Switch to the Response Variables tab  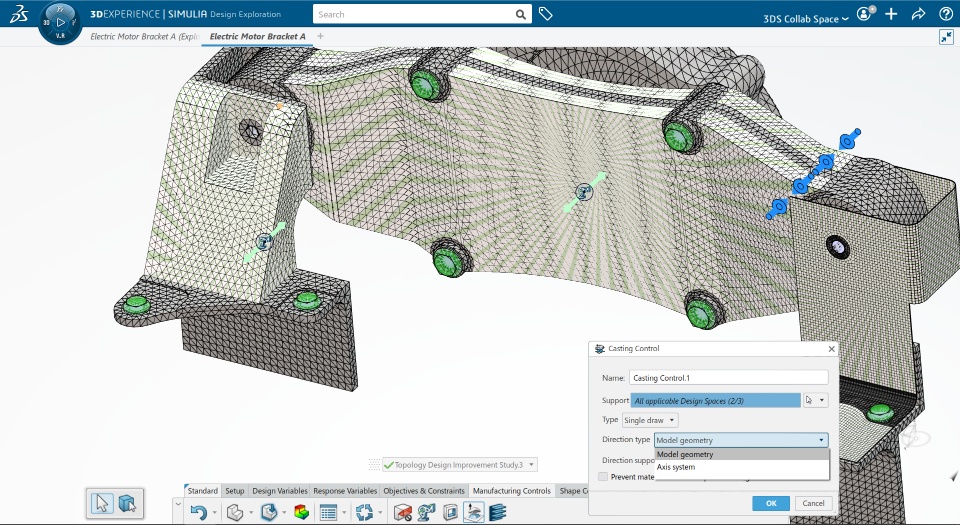(345, 491)
